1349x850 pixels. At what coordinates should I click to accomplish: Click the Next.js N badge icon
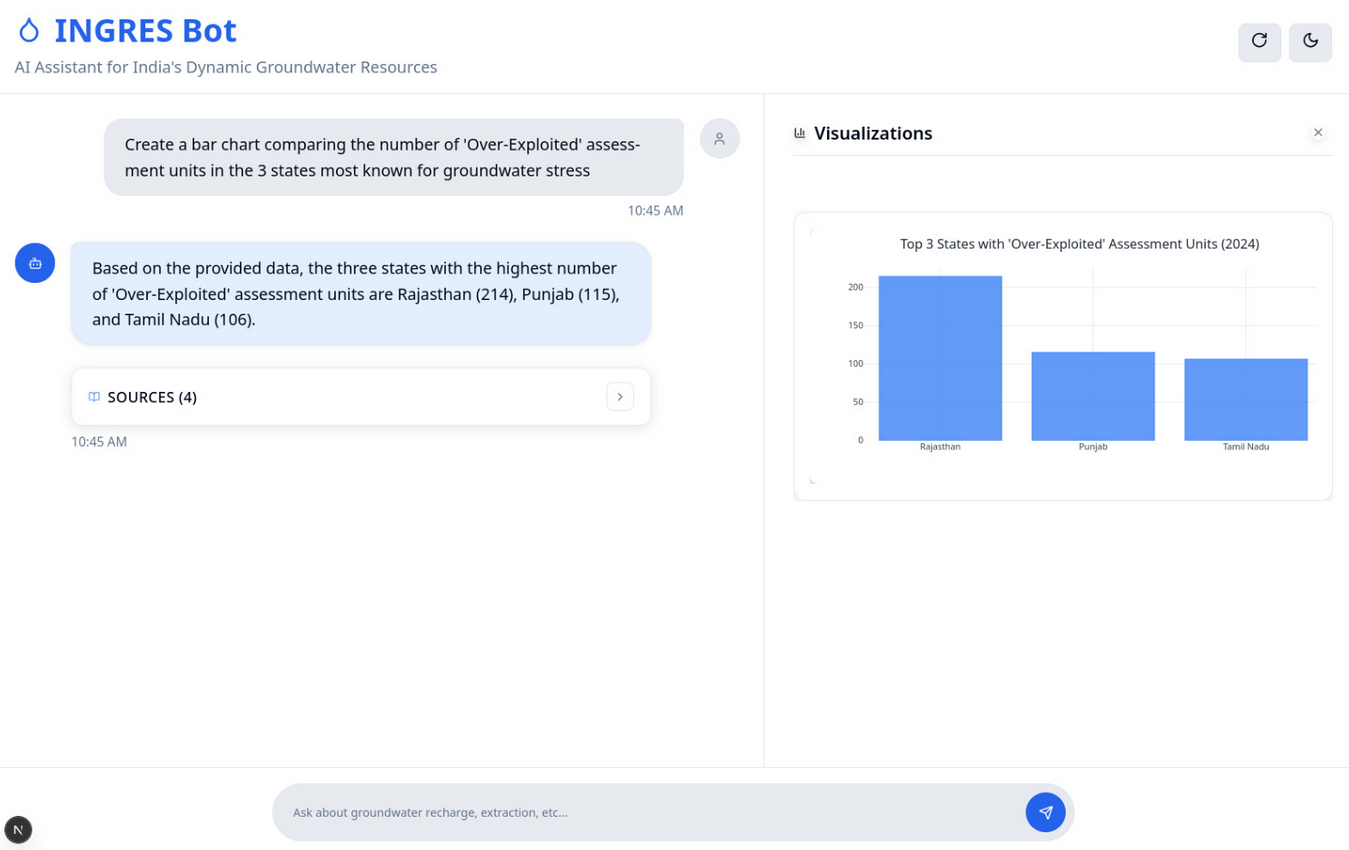[x=18, y=829]
